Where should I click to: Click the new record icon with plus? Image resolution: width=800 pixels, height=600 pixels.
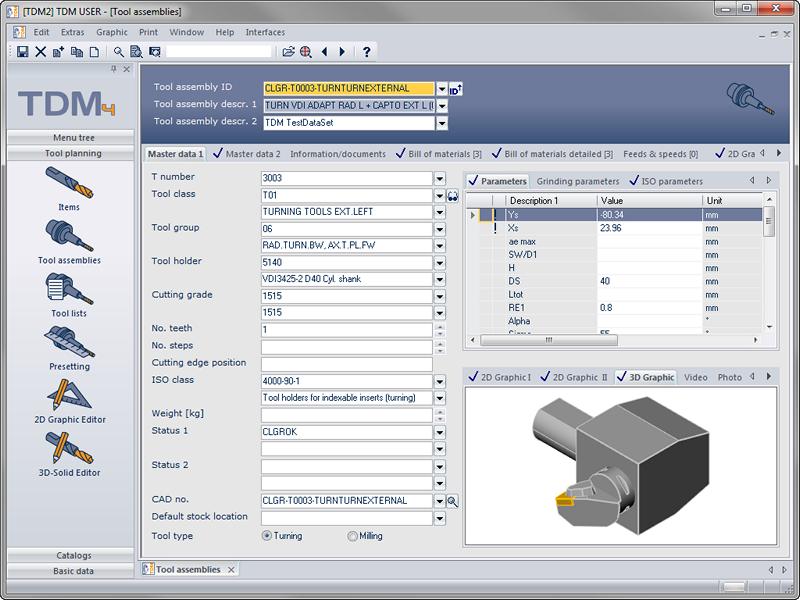click(58, 52)
